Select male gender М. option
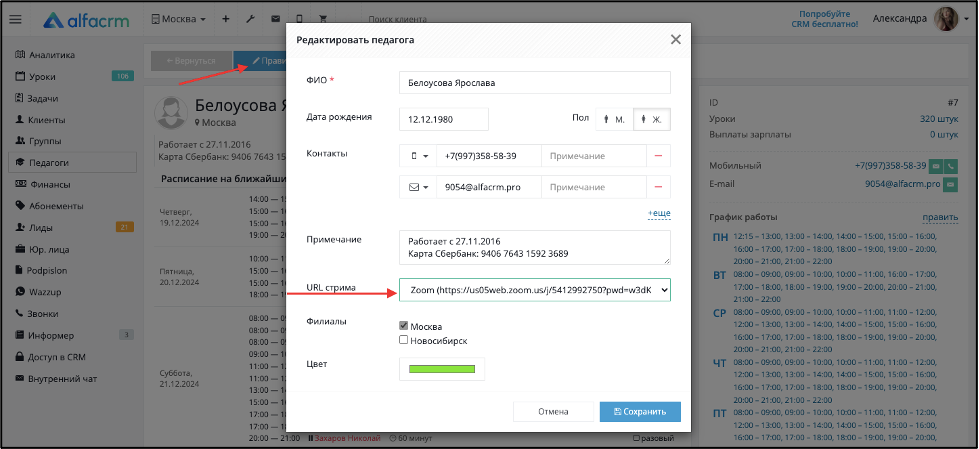Image resolution: width=979 pixels, height=449 pixels. pos(614,119)
